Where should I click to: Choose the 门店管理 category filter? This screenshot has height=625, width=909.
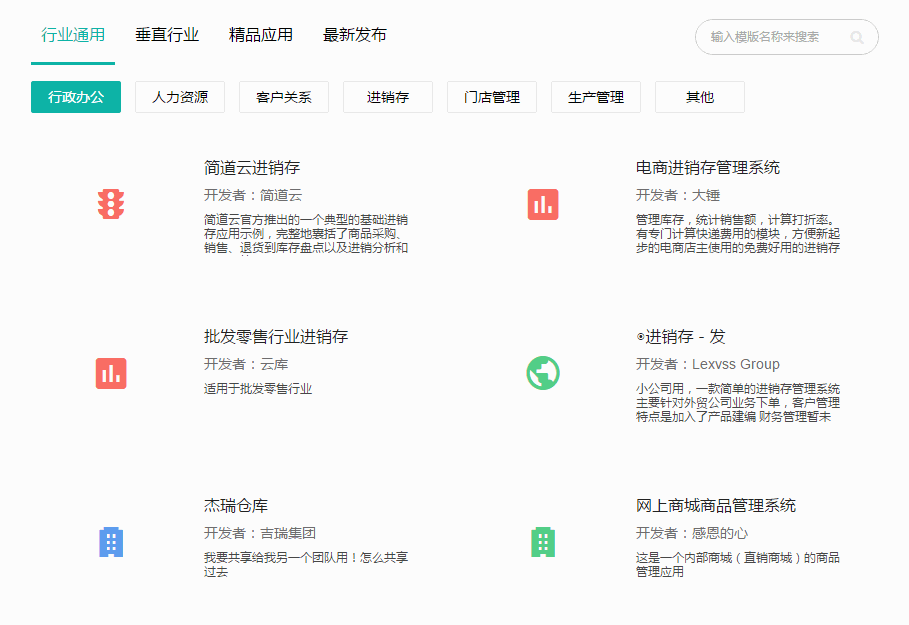[492, 97]
